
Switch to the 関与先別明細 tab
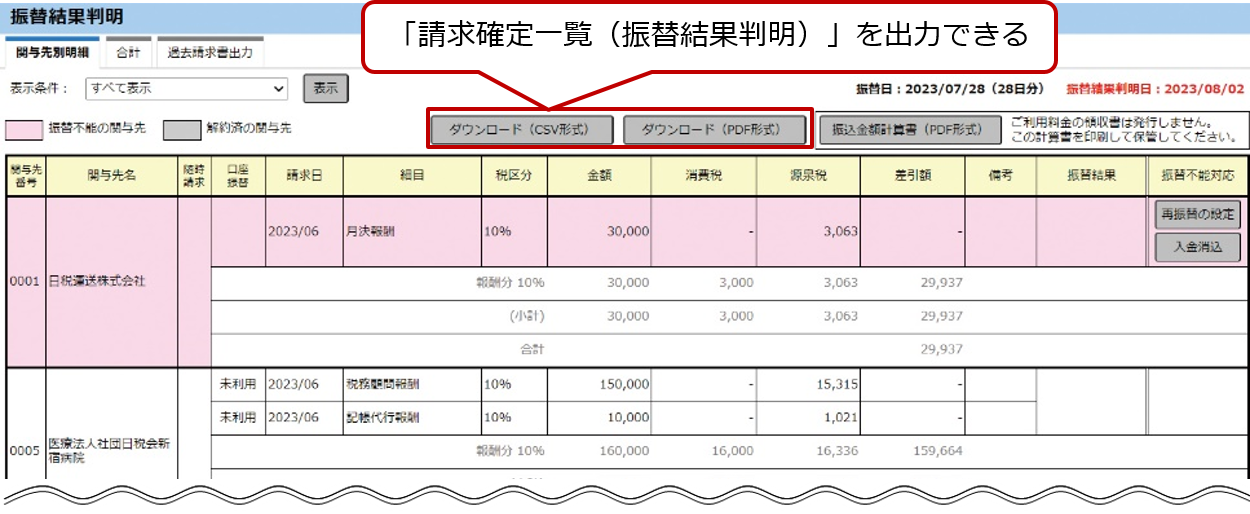[51, 52]
